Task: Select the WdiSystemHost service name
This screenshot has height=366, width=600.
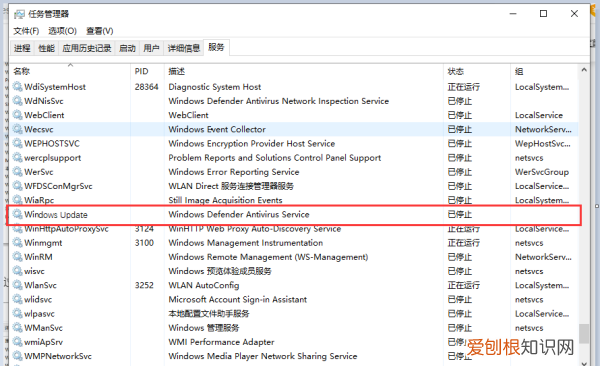Action: [55, 87]
